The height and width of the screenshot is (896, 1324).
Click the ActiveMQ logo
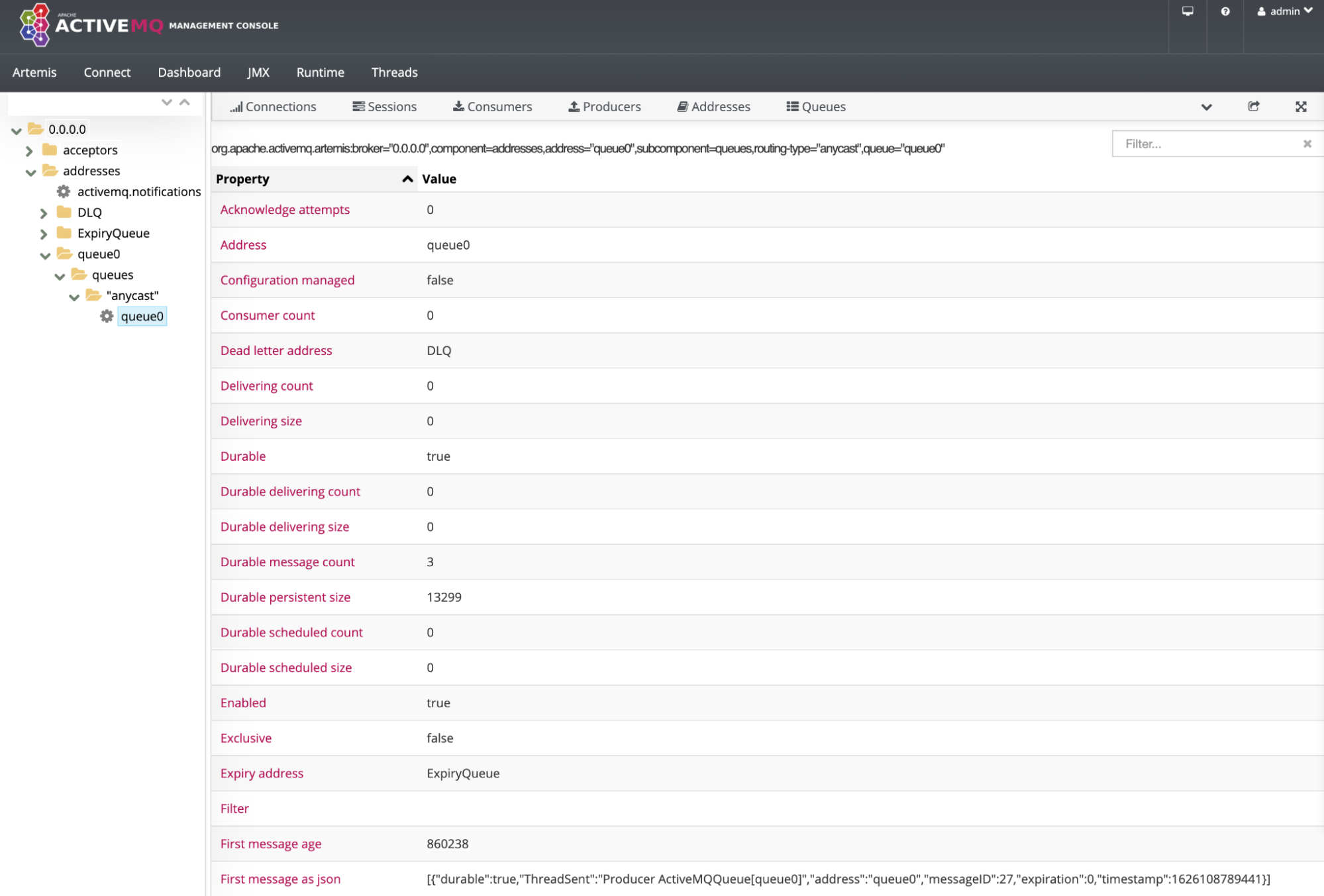click(33, 25)
